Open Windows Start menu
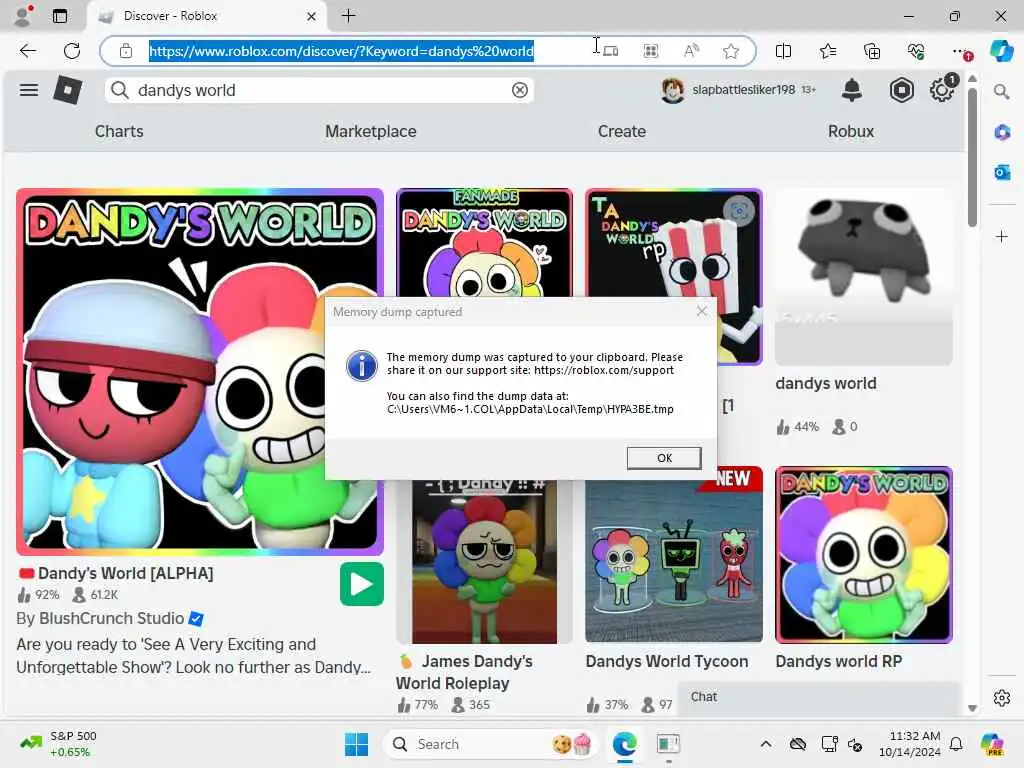The image size is (1024, 768). click(357, 744)
